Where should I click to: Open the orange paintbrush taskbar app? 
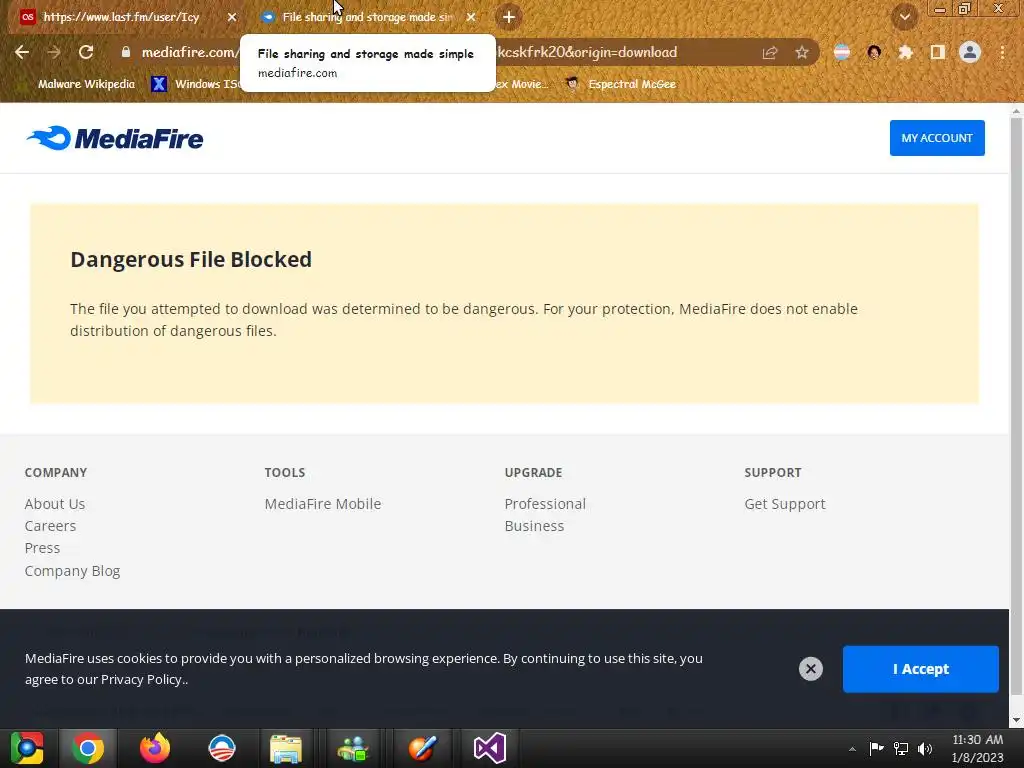click(x=421, y=748)
